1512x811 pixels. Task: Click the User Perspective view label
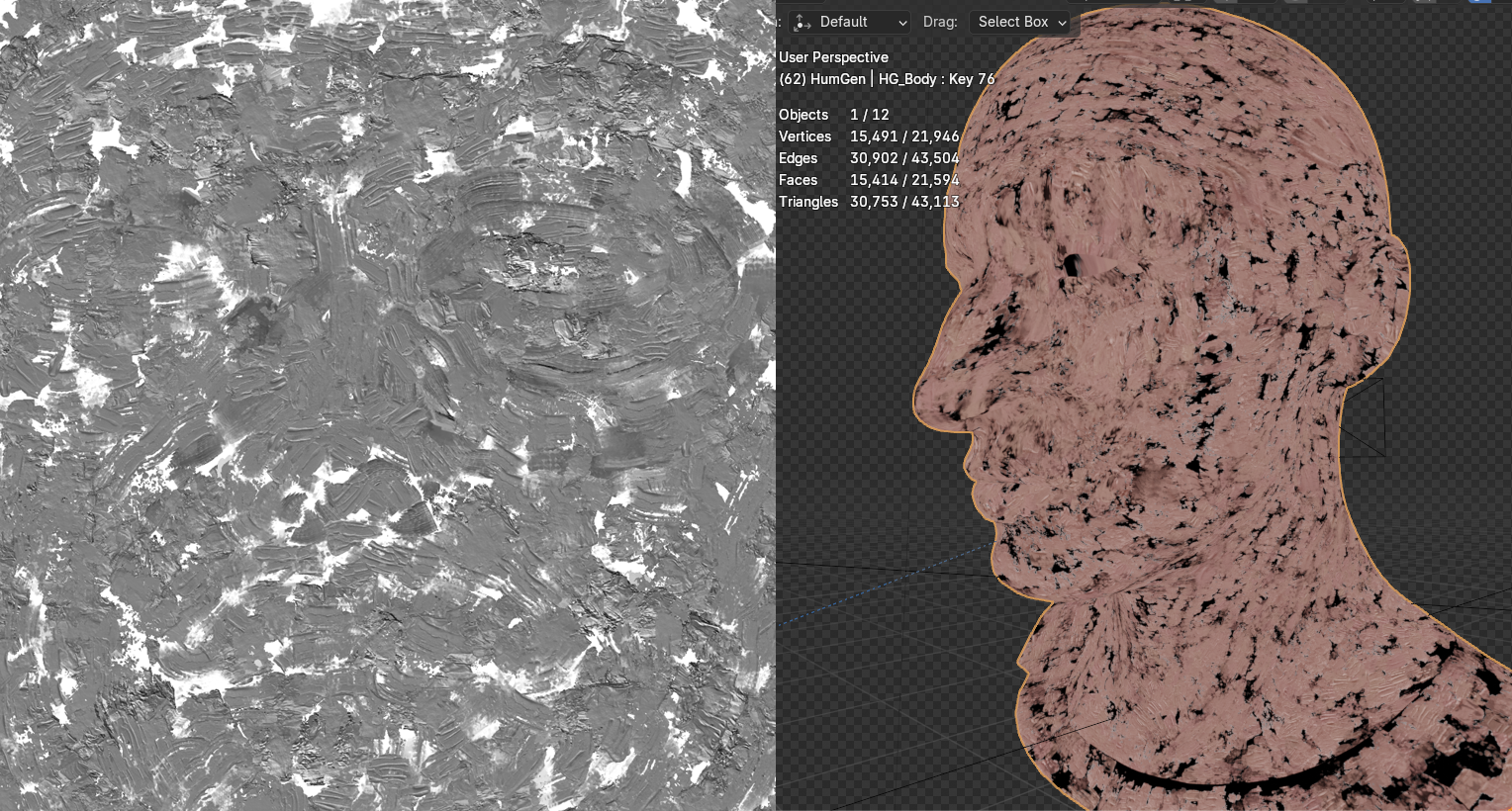coord(833,57)
